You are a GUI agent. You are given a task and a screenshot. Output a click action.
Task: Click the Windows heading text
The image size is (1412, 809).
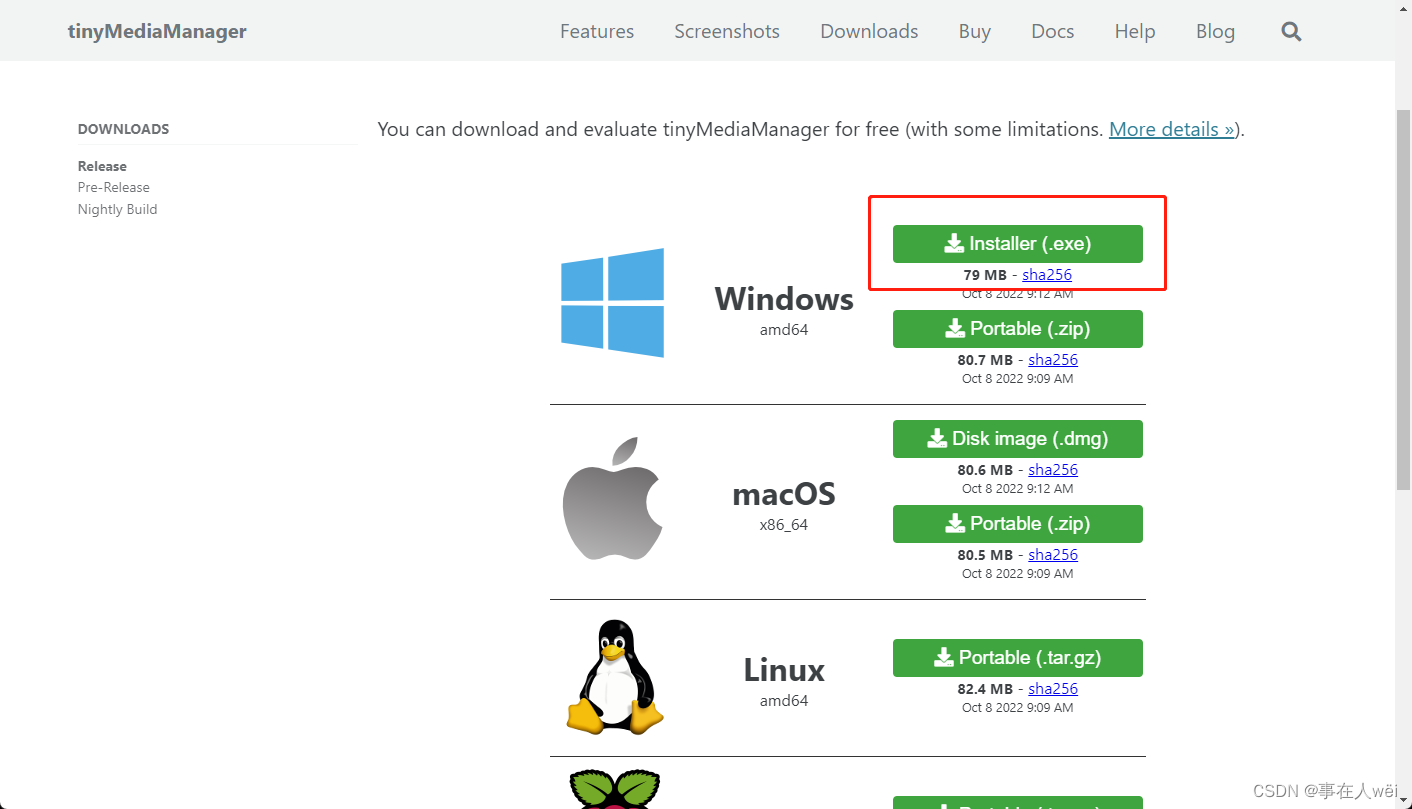point(784,299)
